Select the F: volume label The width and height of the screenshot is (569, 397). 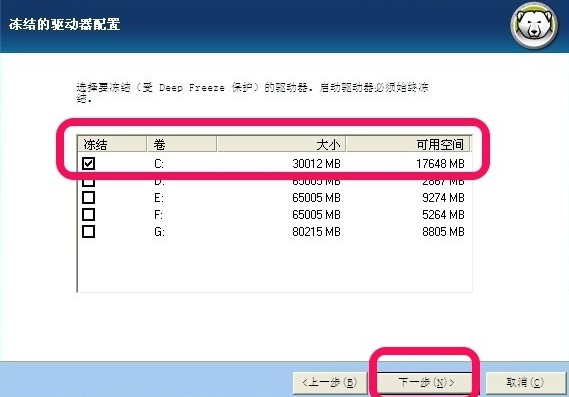159,215
